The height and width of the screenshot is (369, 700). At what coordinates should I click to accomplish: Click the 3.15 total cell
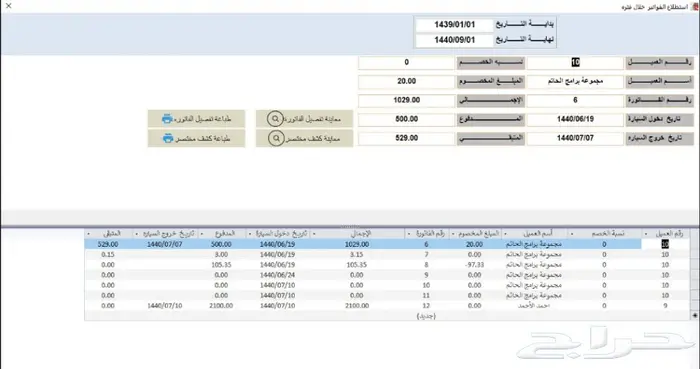(x=357, y=255)
